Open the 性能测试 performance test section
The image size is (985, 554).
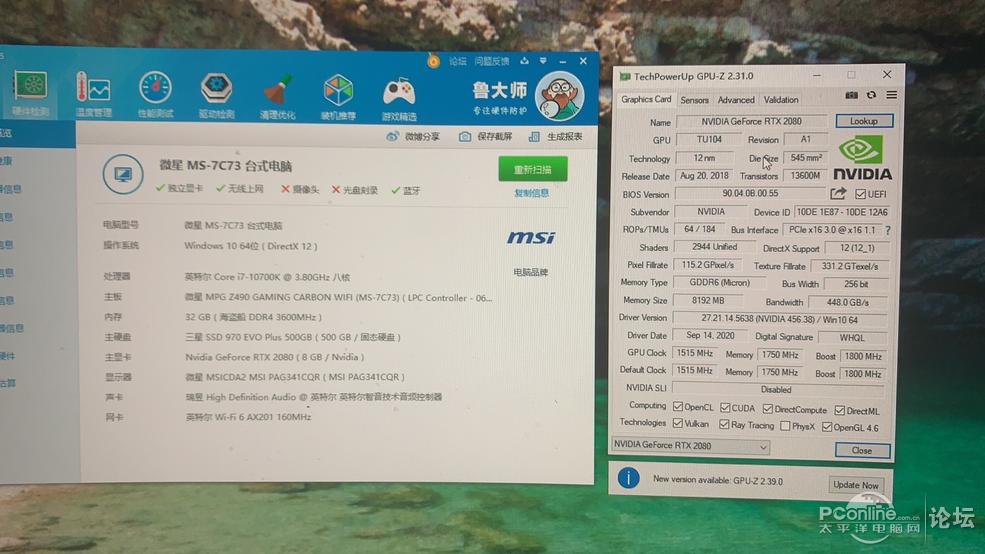coord(155,95)
